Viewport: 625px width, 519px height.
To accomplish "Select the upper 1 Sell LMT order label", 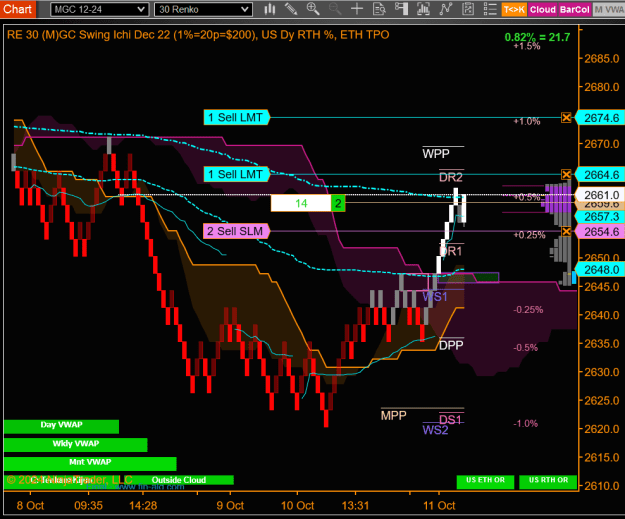I will [x=236, y=118].
